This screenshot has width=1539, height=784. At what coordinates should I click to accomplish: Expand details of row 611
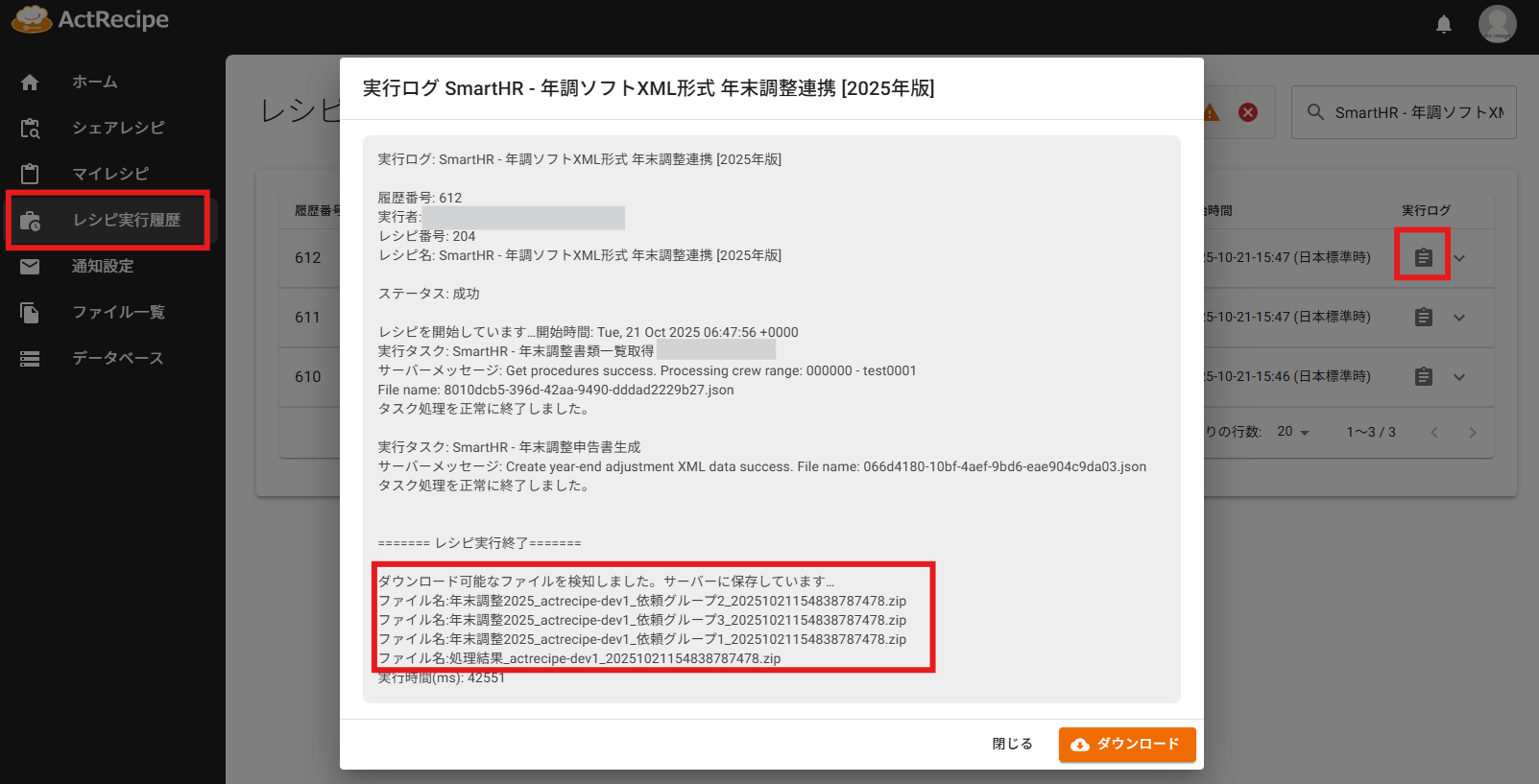point(1459,318)
